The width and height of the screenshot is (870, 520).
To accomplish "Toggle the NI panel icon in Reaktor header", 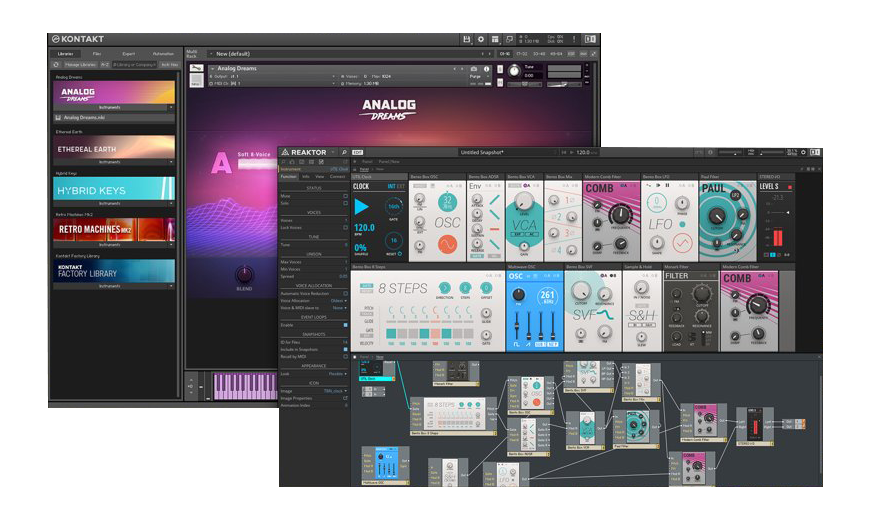I will point(815,152).
